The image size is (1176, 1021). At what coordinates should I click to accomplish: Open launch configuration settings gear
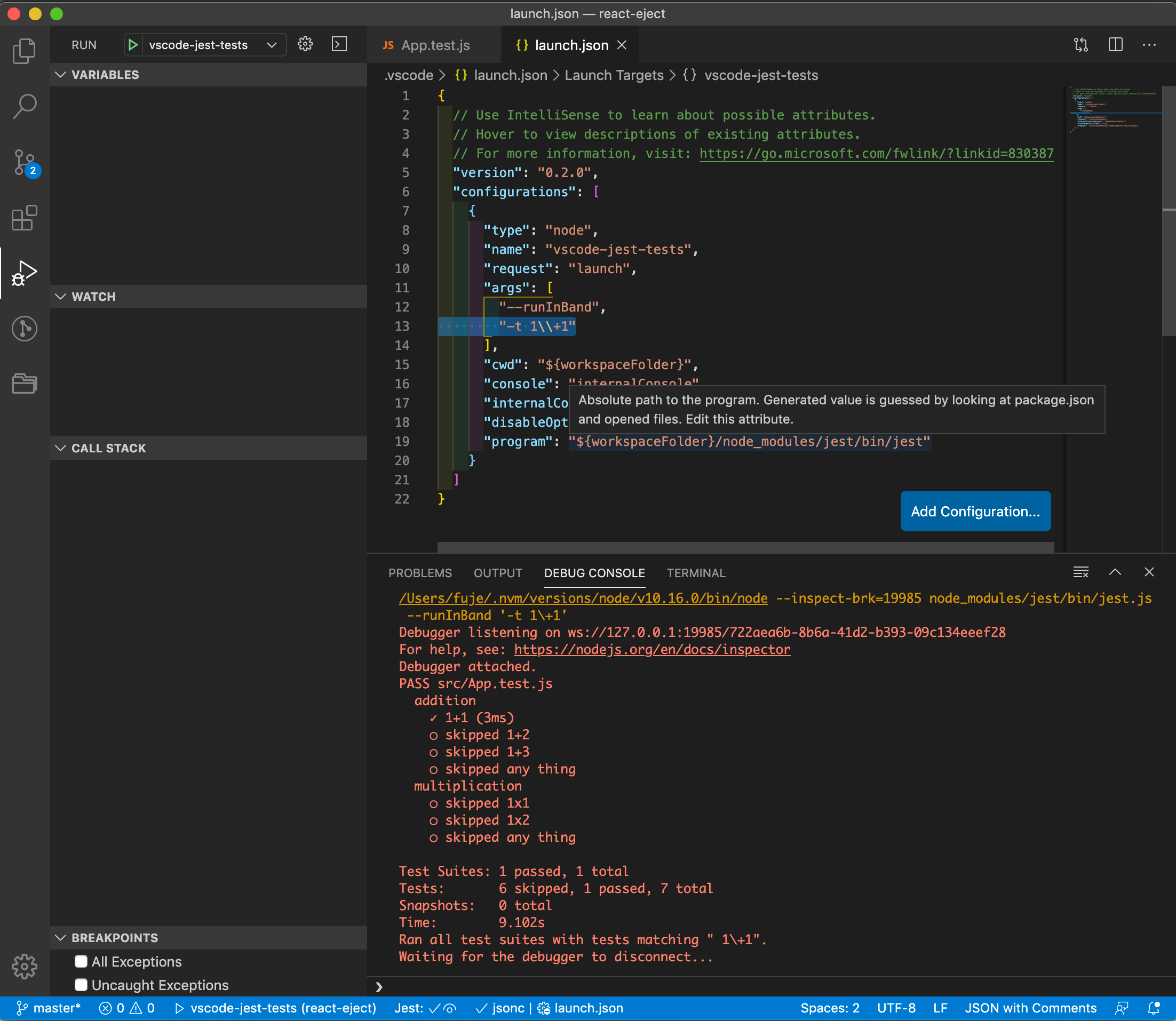(305, 44)
